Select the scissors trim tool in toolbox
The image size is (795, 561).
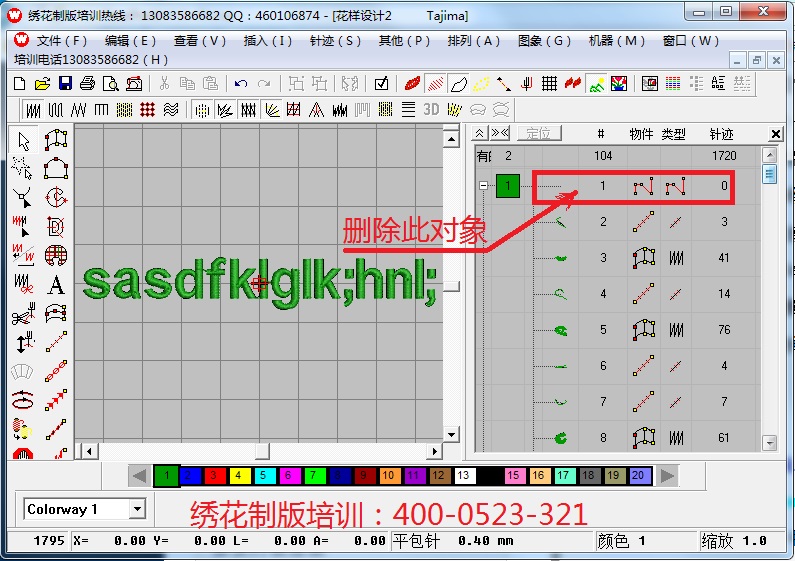[x=23, y=314]
